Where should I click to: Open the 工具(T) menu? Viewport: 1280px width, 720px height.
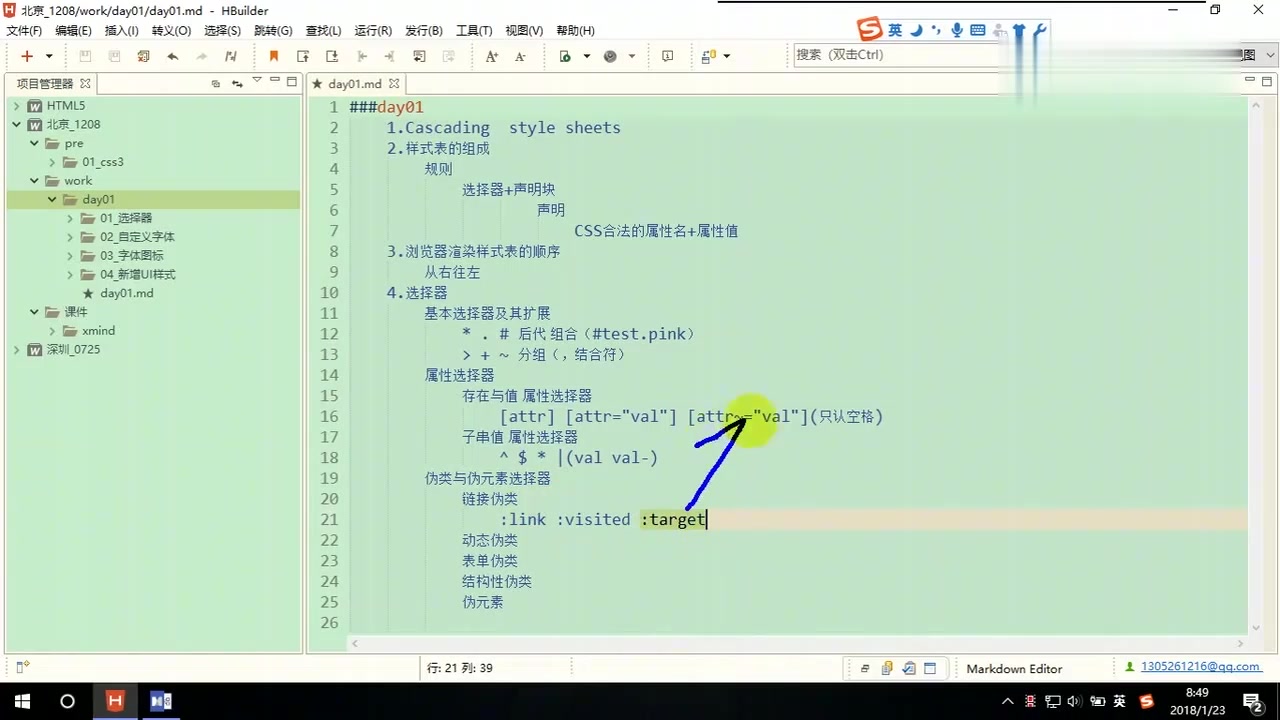(x=473, y=30)
